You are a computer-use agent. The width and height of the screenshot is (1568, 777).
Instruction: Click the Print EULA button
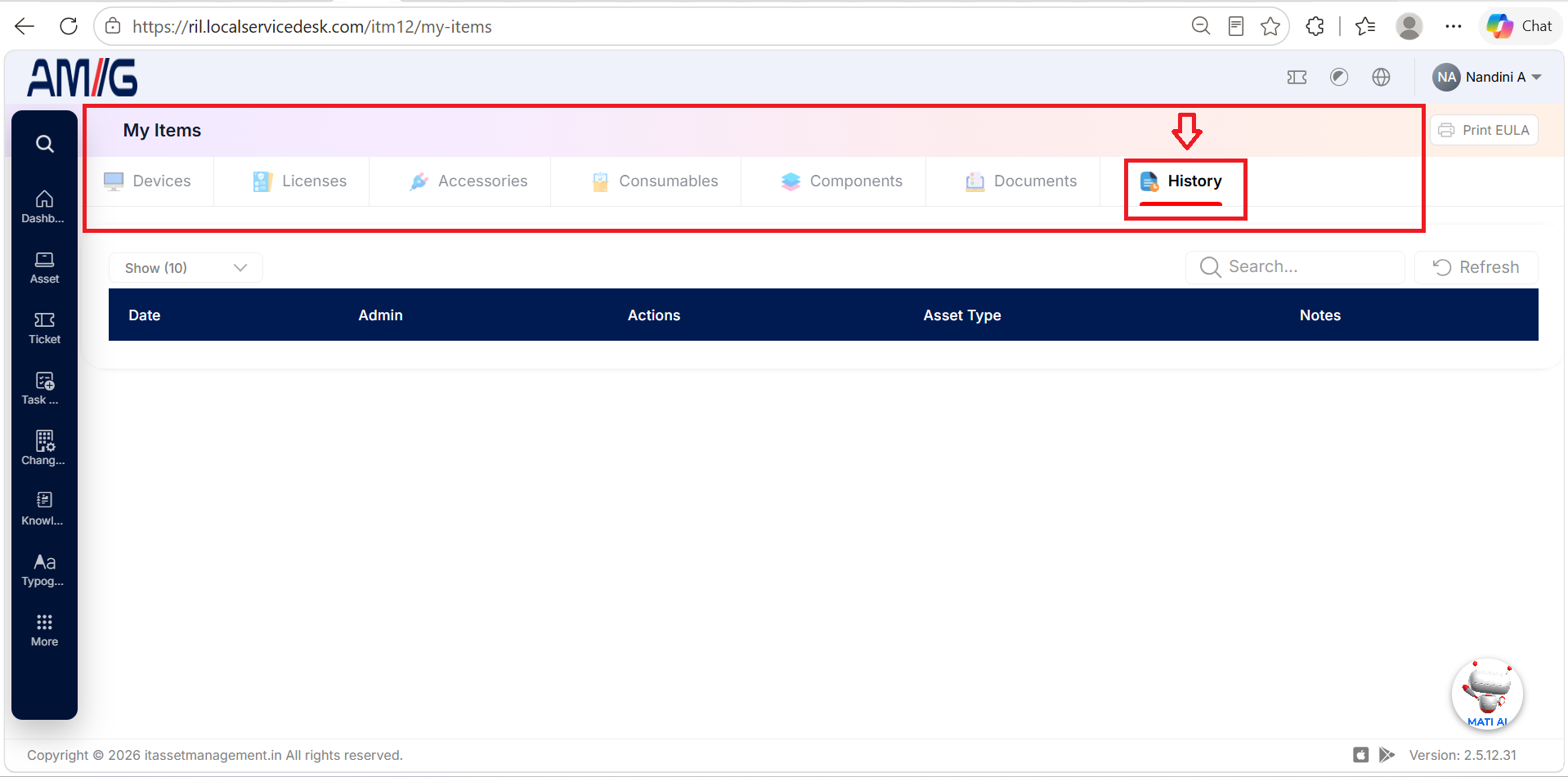pyautogui.click(x=1484, y=130)
